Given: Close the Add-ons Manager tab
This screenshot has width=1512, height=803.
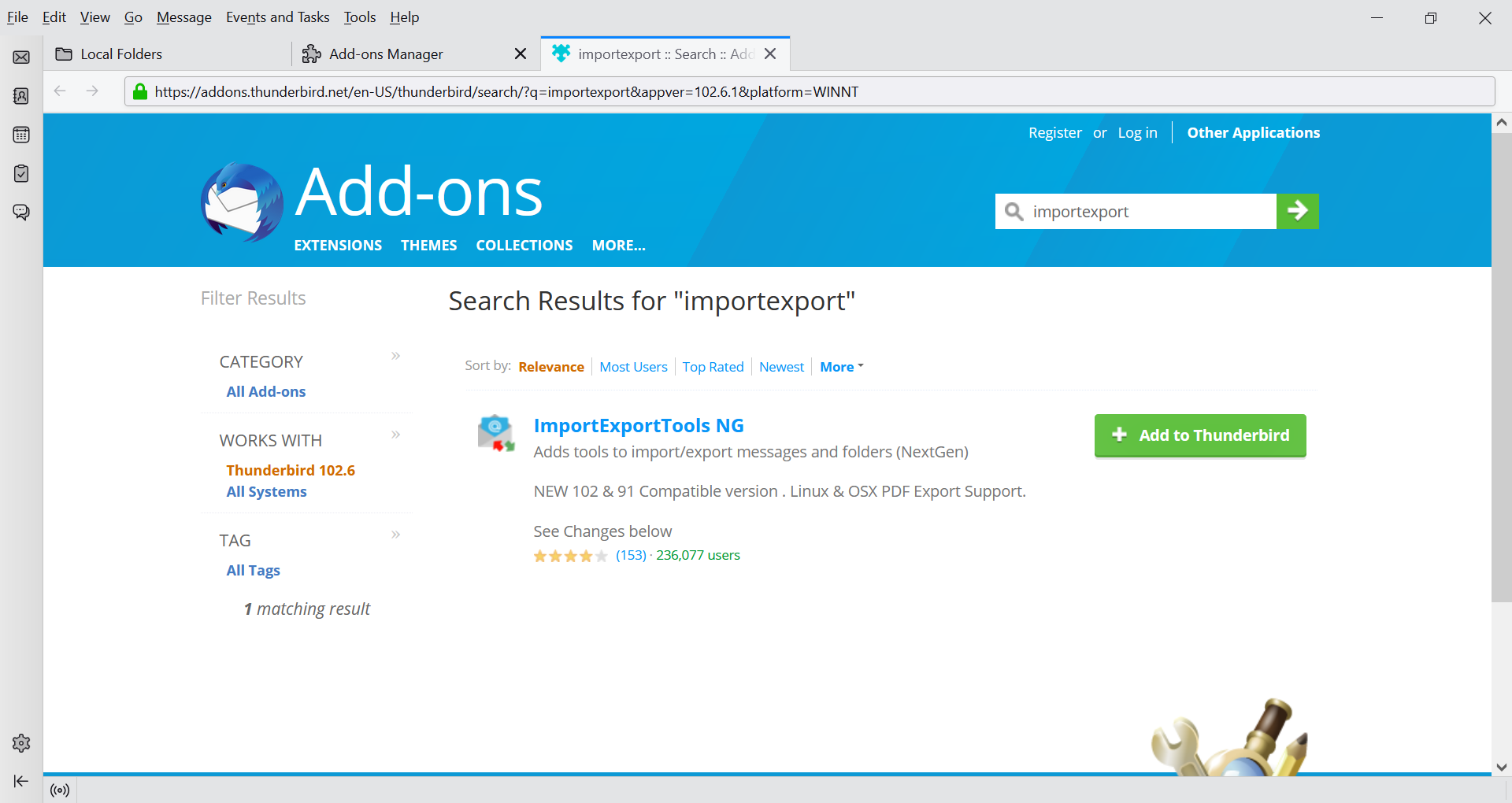Looking at the screenshot, I should [x=521, y=54].
